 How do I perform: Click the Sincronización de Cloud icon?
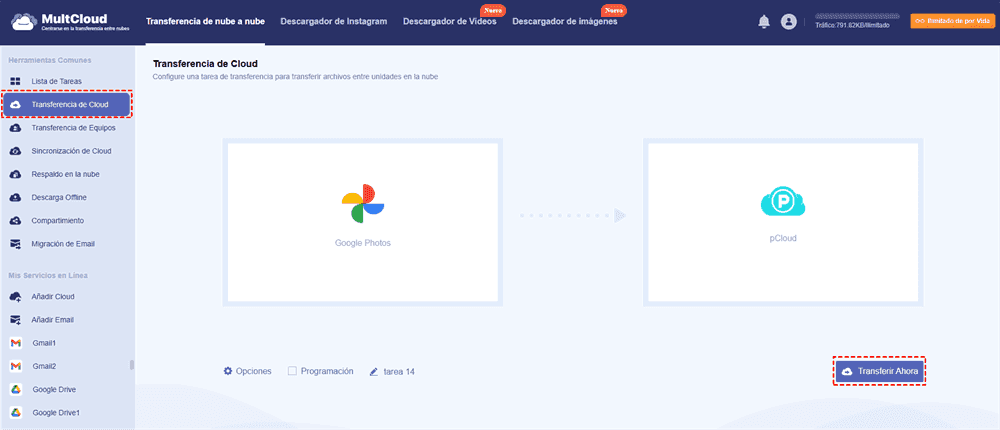(x=16, y=151)
